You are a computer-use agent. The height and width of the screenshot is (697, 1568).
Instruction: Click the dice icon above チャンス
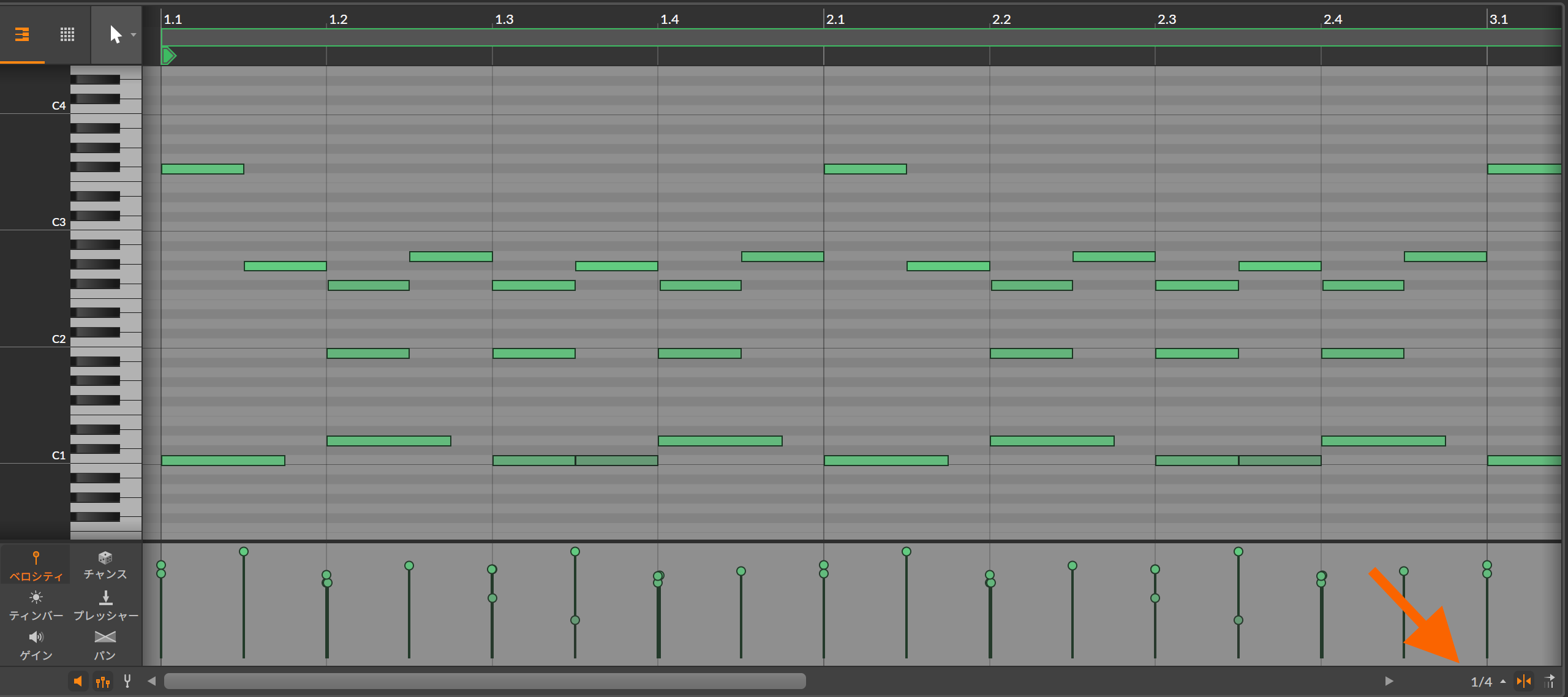pos(105,557)
